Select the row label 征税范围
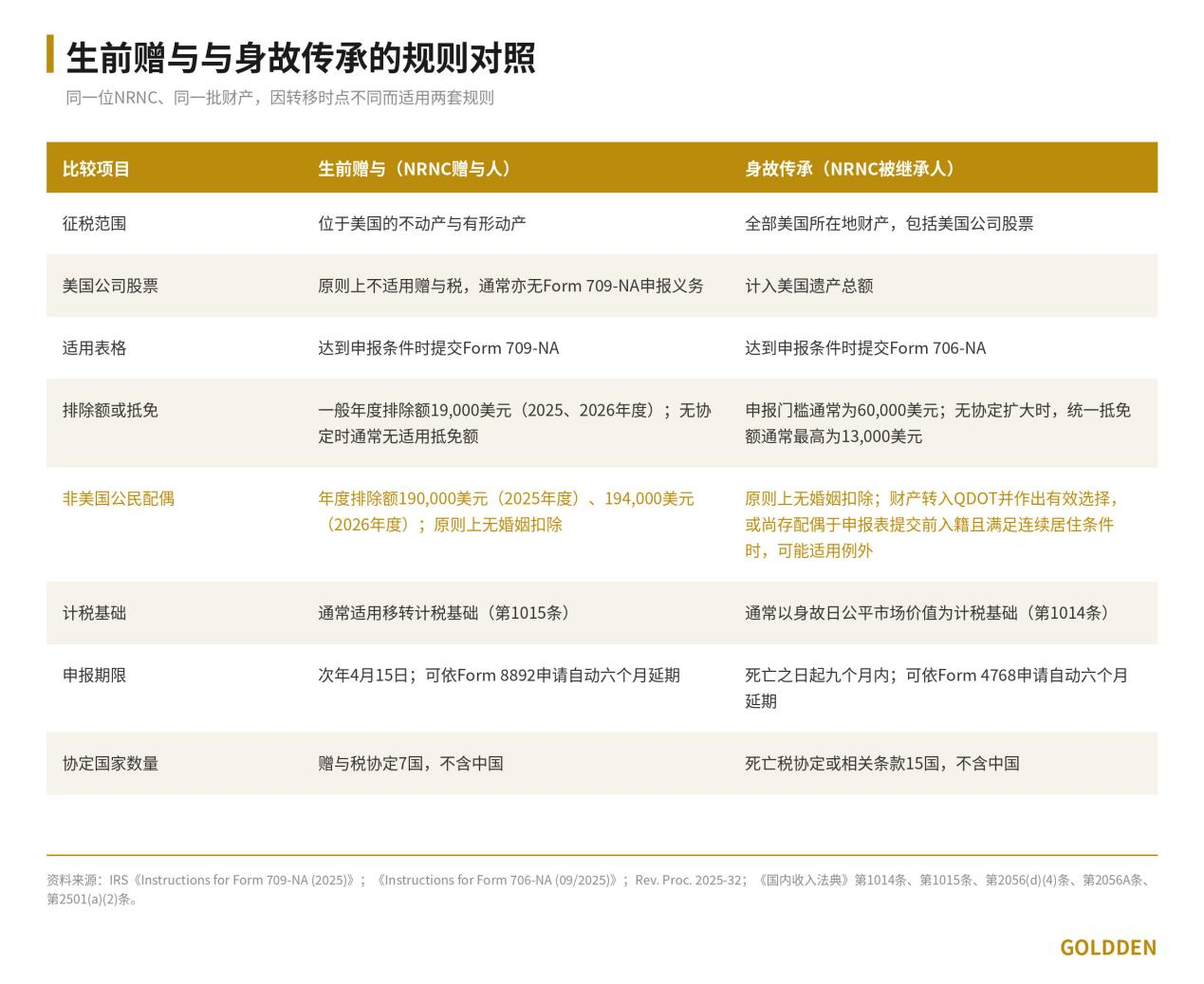This screenshot has width=1204, height=984. click(94, 224)
